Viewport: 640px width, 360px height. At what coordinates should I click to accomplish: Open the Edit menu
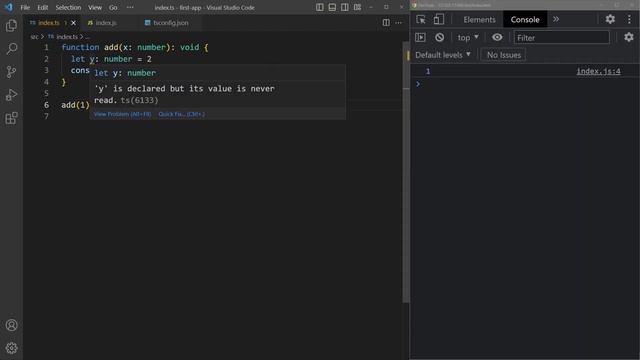click(42, 7)
